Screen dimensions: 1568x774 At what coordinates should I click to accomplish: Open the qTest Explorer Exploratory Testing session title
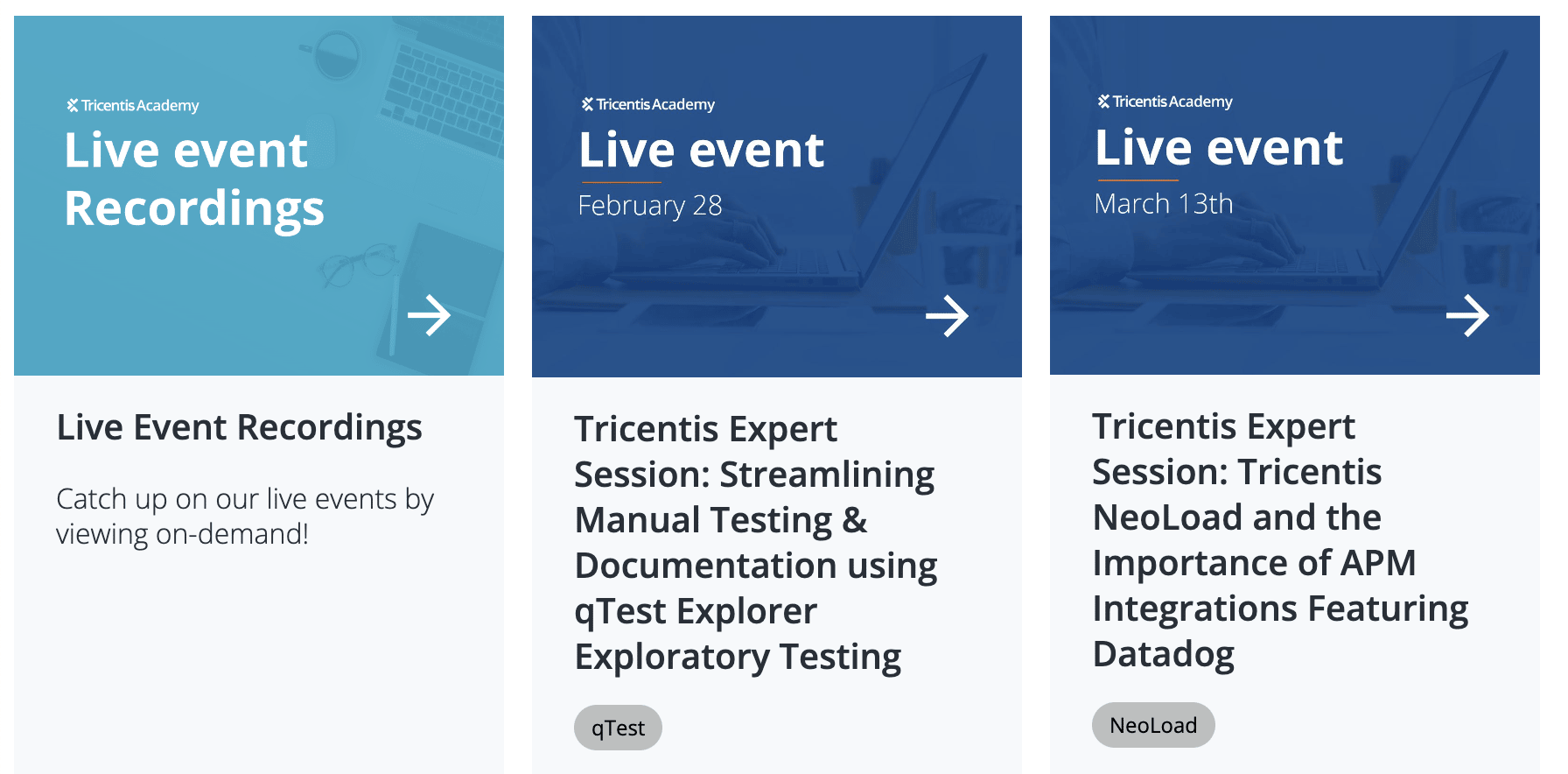(x=755, y=543)
